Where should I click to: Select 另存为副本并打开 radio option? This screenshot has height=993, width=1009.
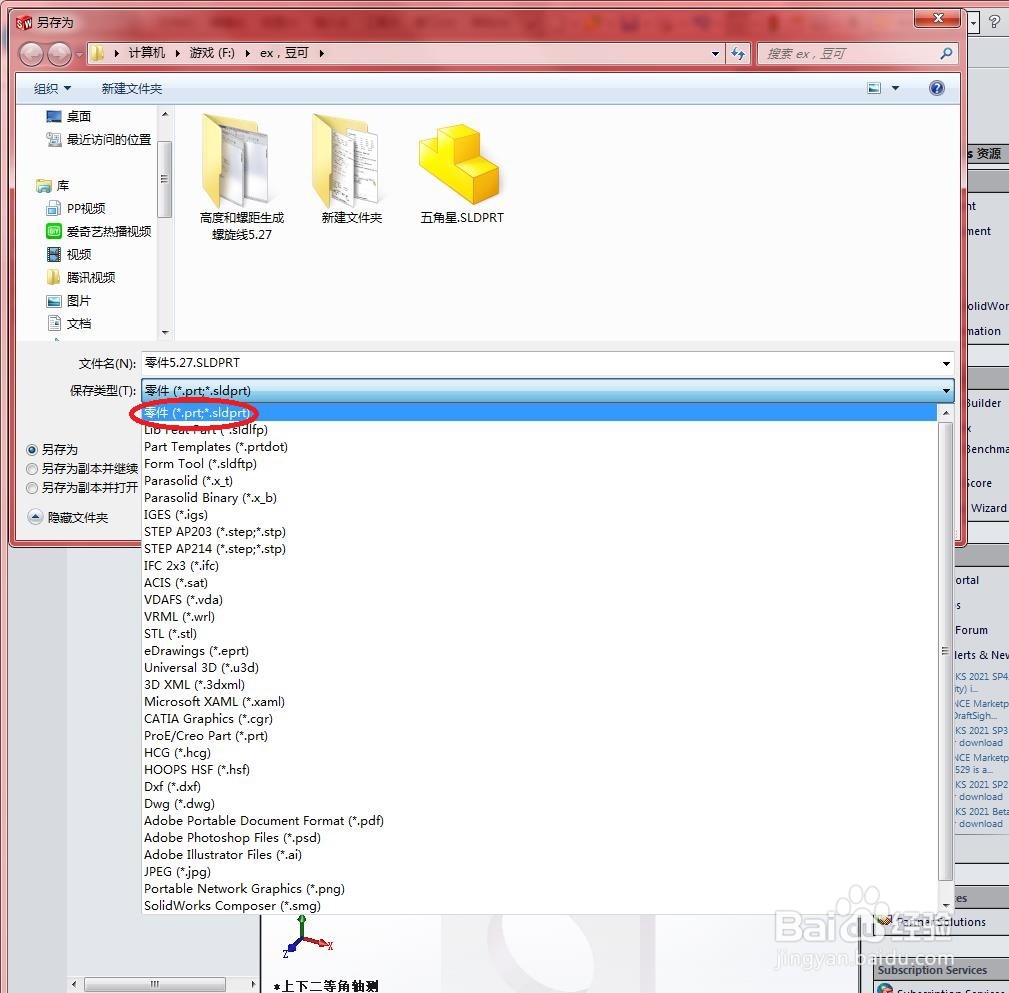coord(82,488)
